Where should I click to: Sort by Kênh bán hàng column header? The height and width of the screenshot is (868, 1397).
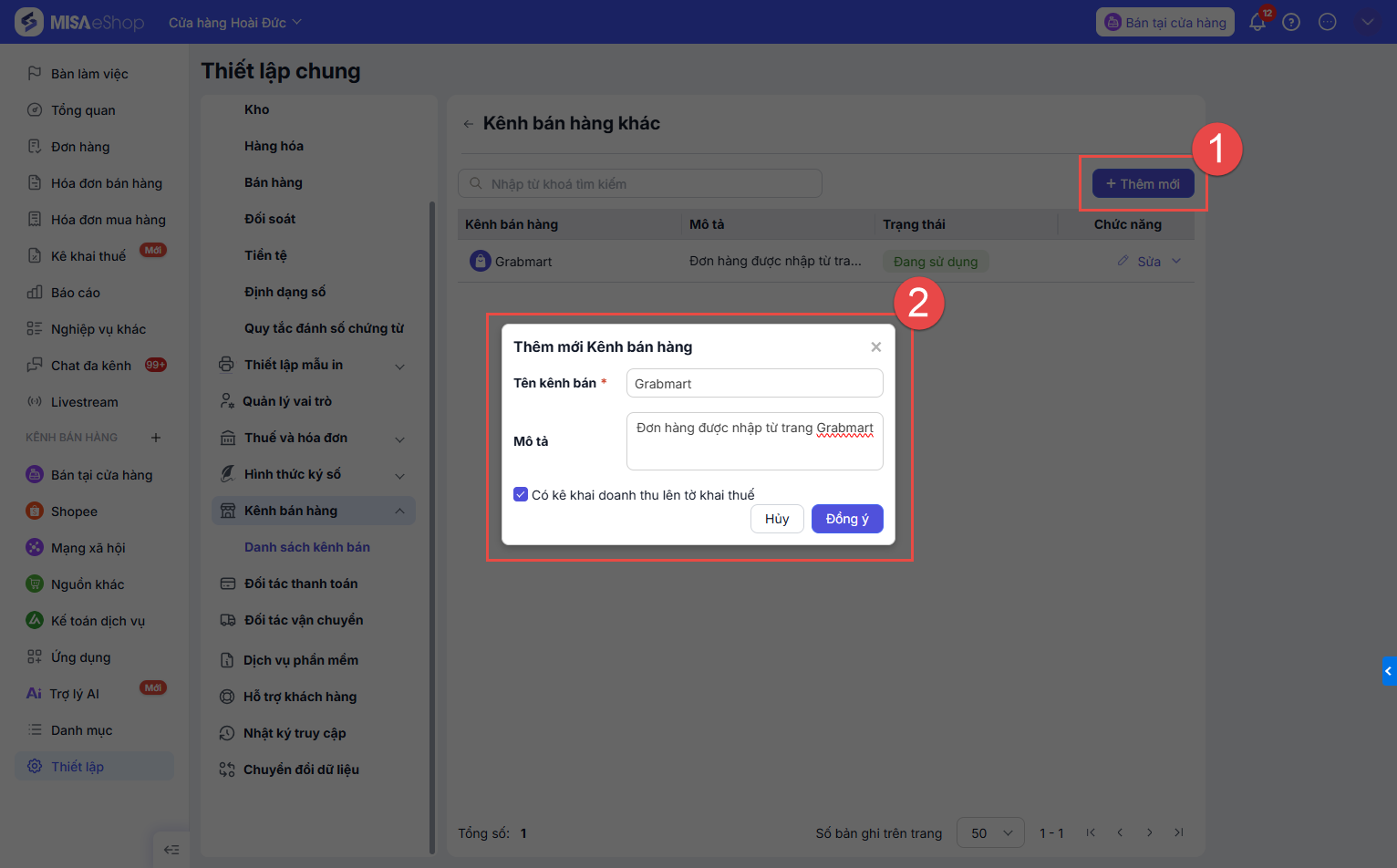point(512,224)
